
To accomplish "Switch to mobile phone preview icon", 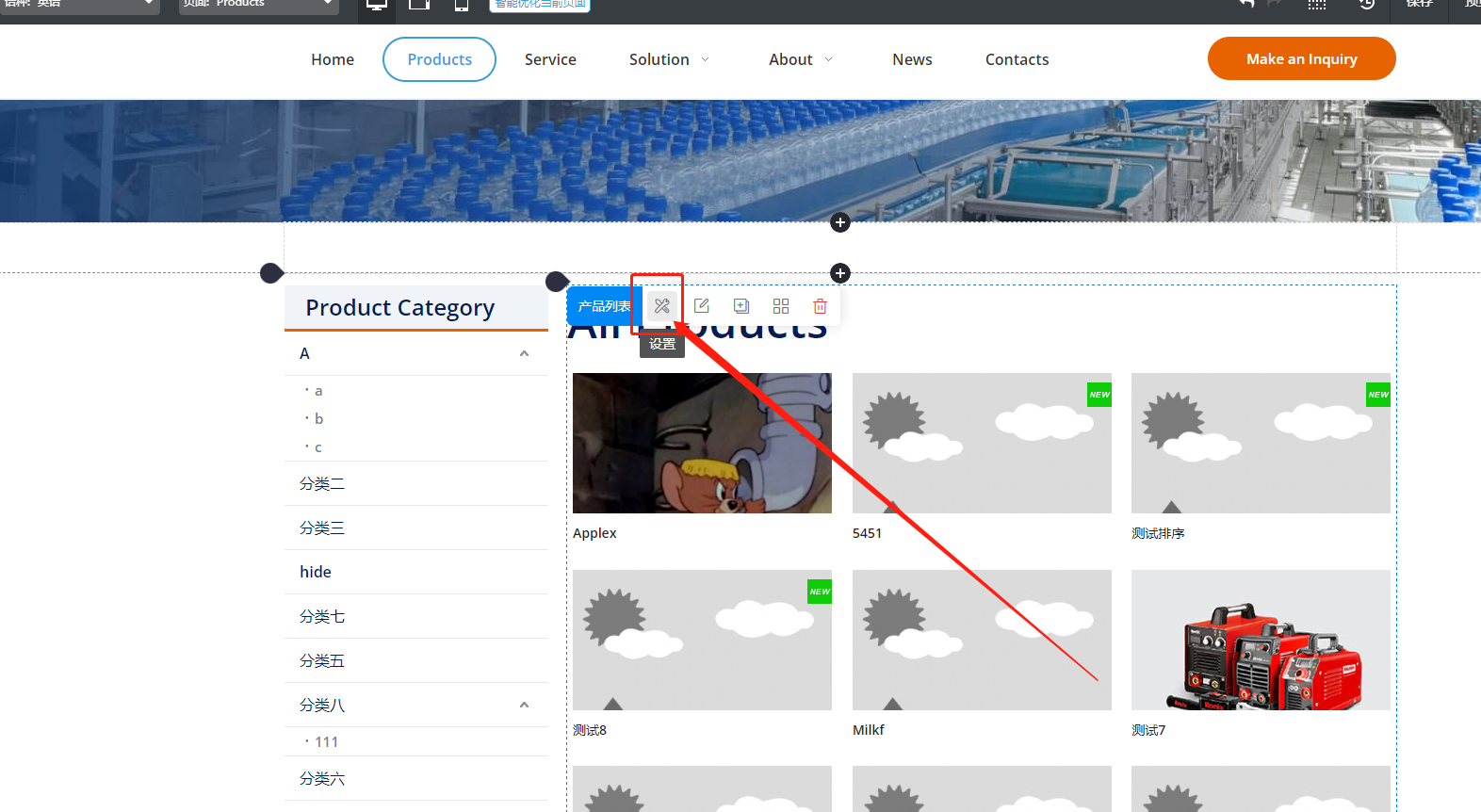I will pos(462,5).
